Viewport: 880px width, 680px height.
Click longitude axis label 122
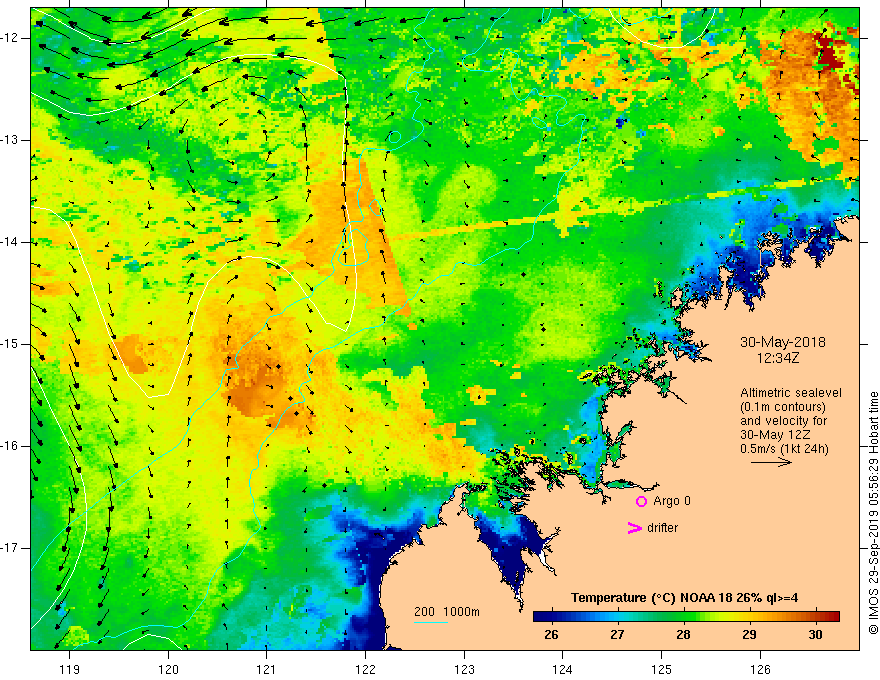click(365, 669)
